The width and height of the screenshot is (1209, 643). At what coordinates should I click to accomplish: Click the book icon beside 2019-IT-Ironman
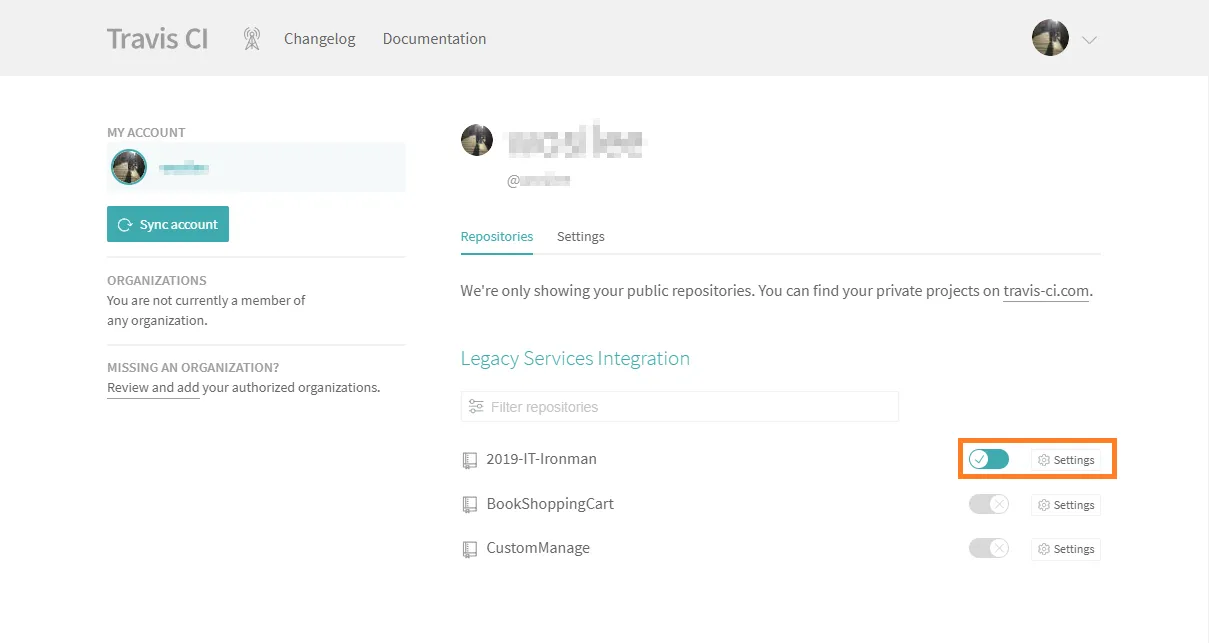tap(470, 460)
